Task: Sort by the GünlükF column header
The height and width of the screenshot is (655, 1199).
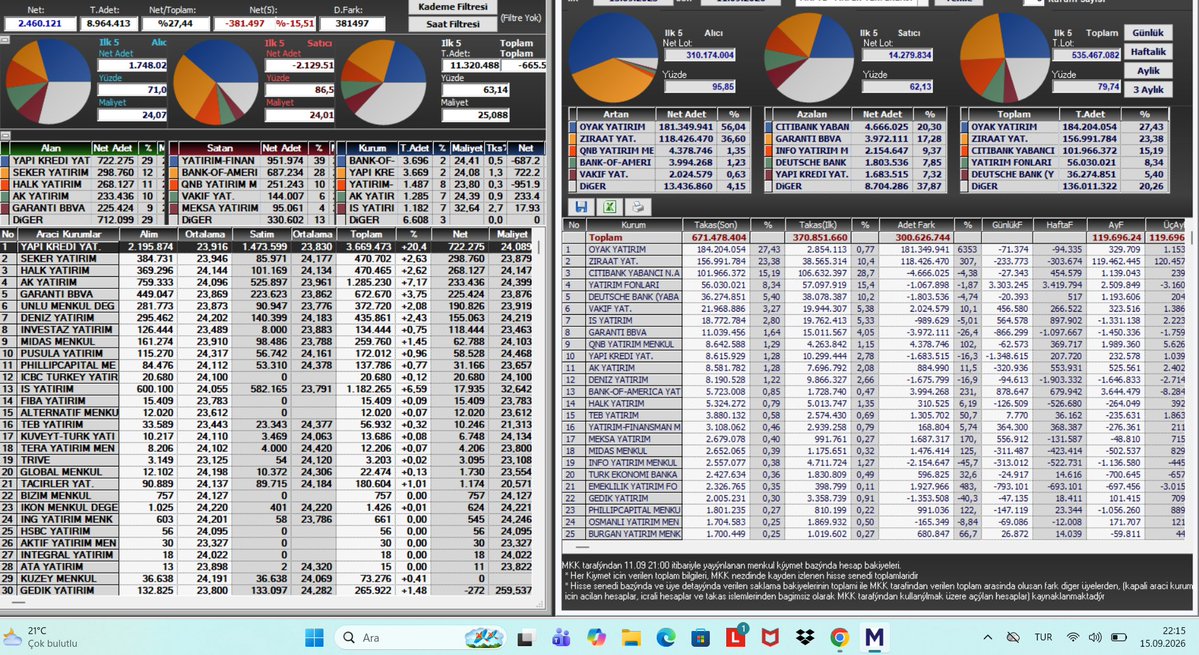Action: tap(1007, 225)
